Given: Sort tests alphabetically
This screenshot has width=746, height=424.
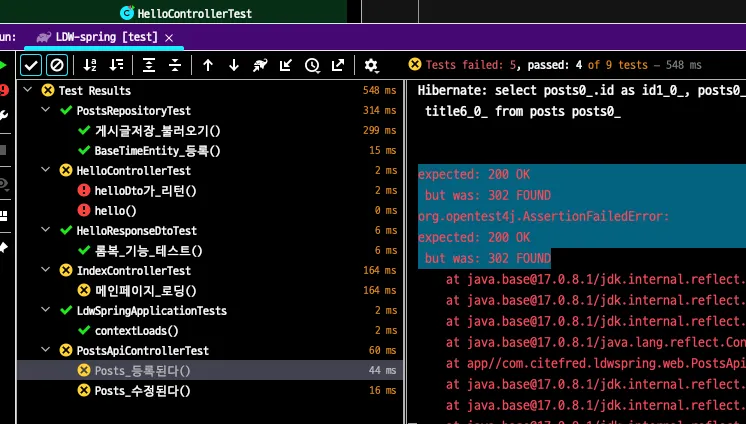Looking at the screenshot, I should (90, 65).
